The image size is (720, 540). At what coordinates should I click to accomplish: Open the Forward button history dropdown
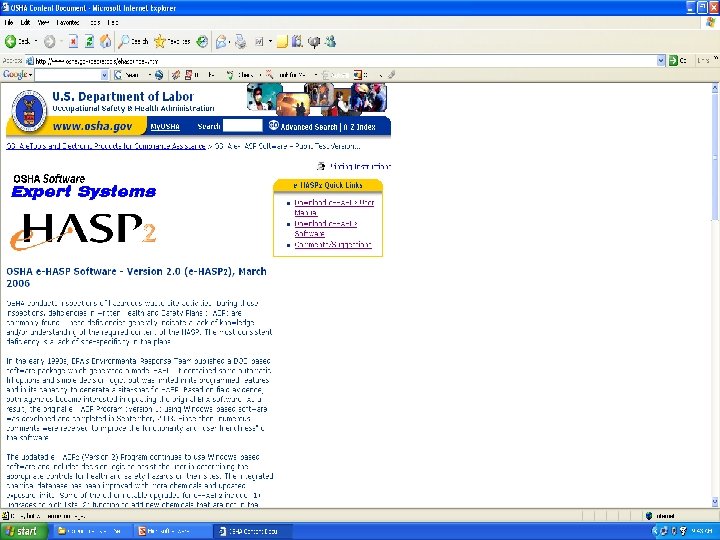(61, 42)
